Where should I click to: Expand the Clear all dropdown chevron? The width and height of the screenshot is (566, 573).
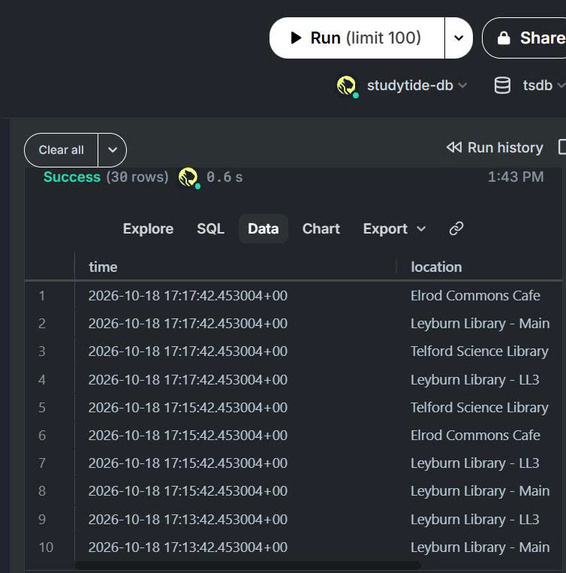[x=113, y=150]
